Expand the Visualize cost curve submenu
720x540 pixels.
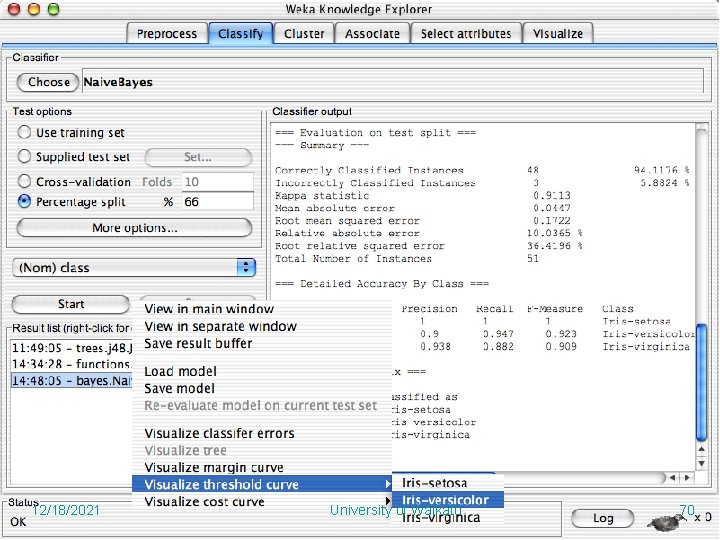[262, 501]
